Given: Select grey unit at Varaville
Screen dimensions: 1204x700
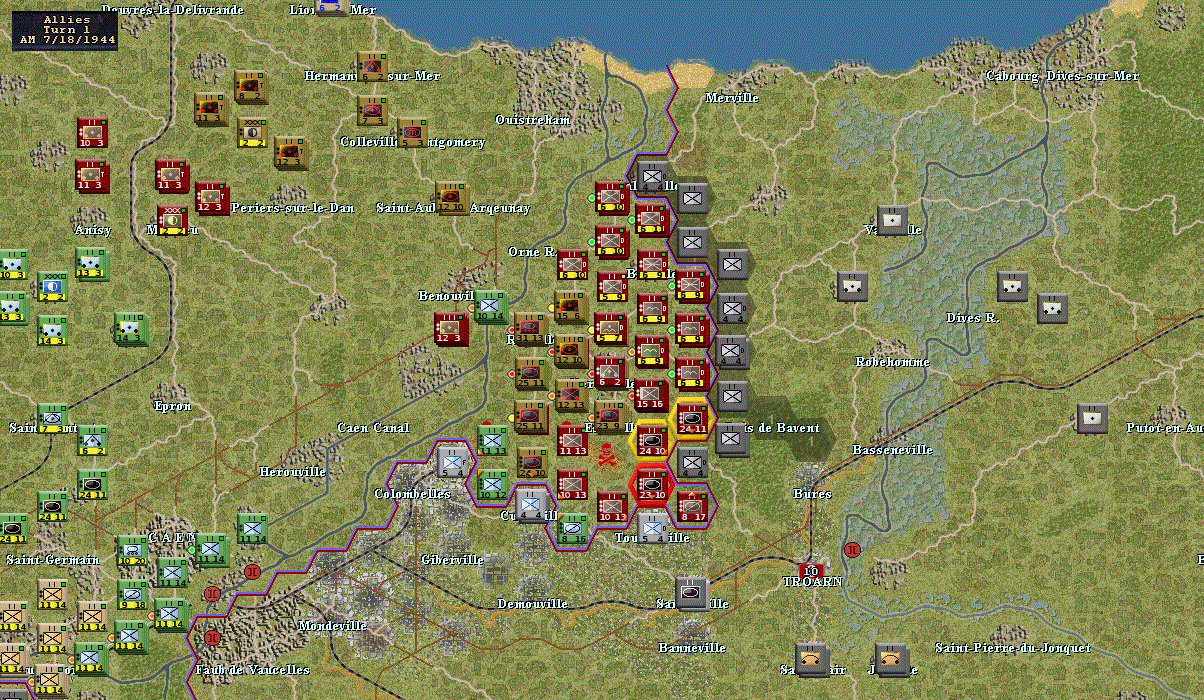Looking at the screenshot, I should (892, 220).
